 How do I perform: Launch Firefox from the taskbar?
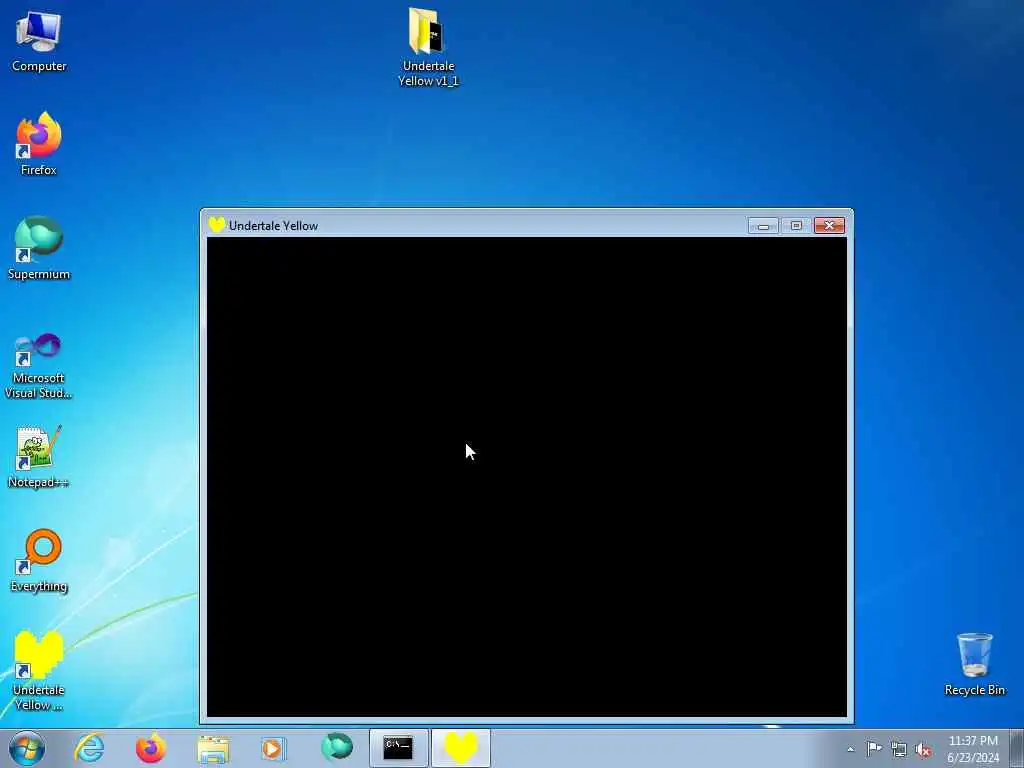pos(151,748)
